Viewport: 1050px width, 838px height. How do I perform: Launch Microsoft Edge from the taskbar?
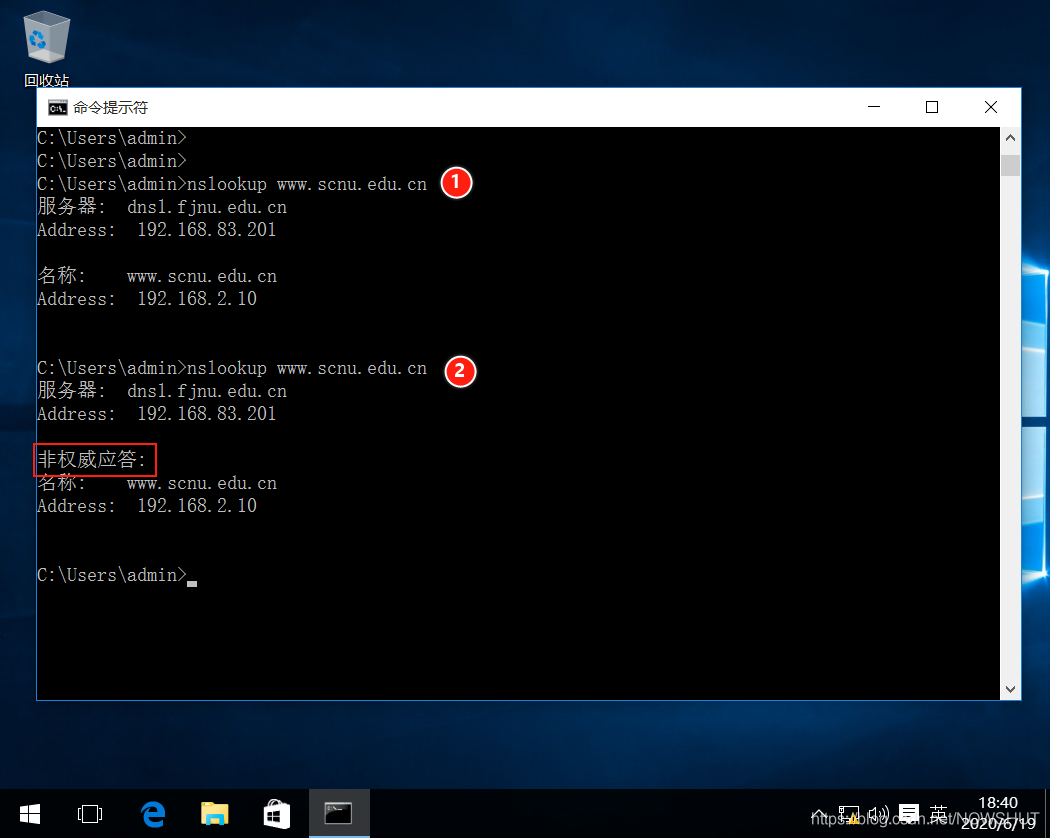(x=152, y=814)
